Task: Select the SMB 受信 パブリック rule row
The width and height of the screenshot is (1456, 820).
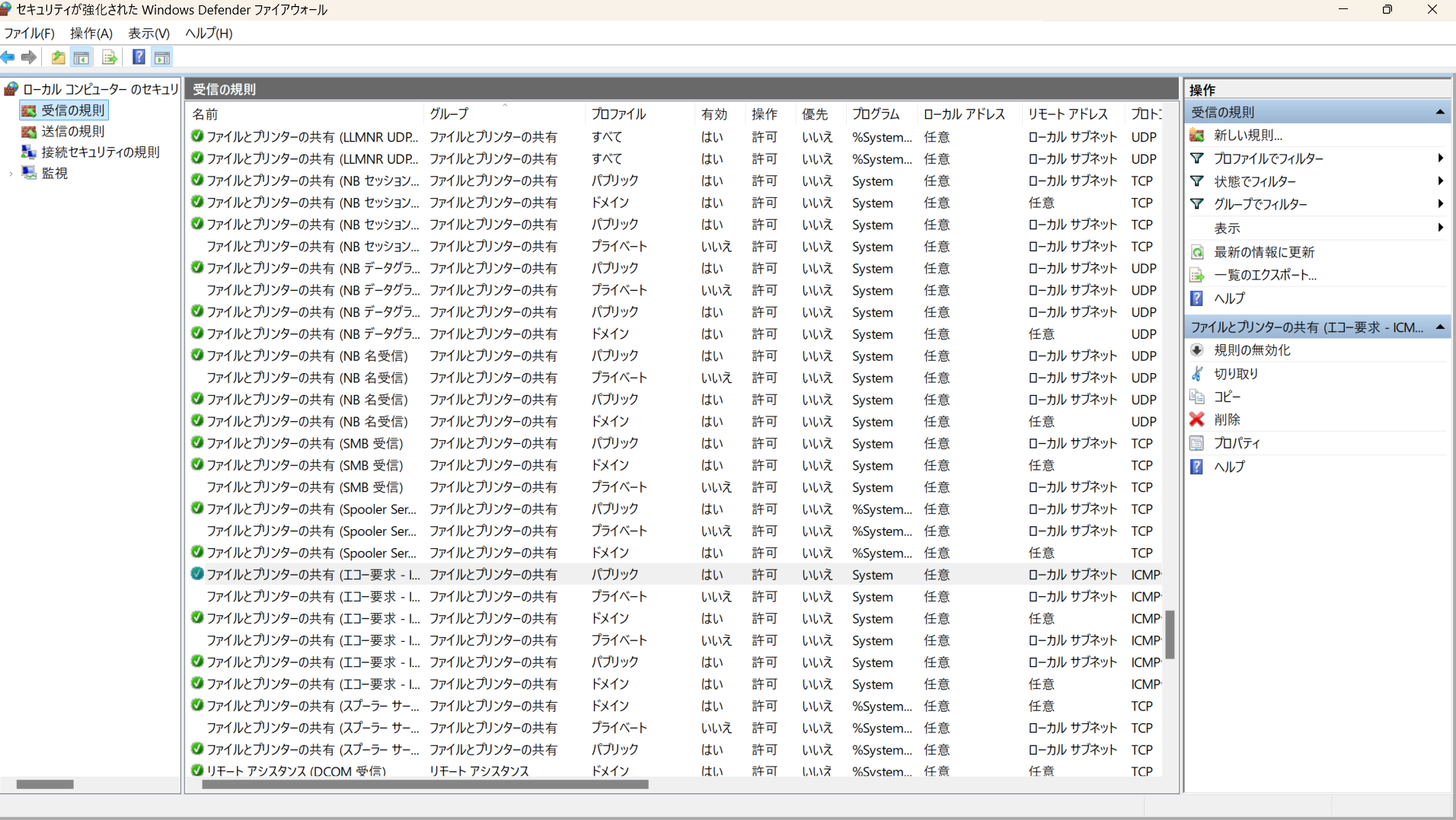Action: point(675,443)
